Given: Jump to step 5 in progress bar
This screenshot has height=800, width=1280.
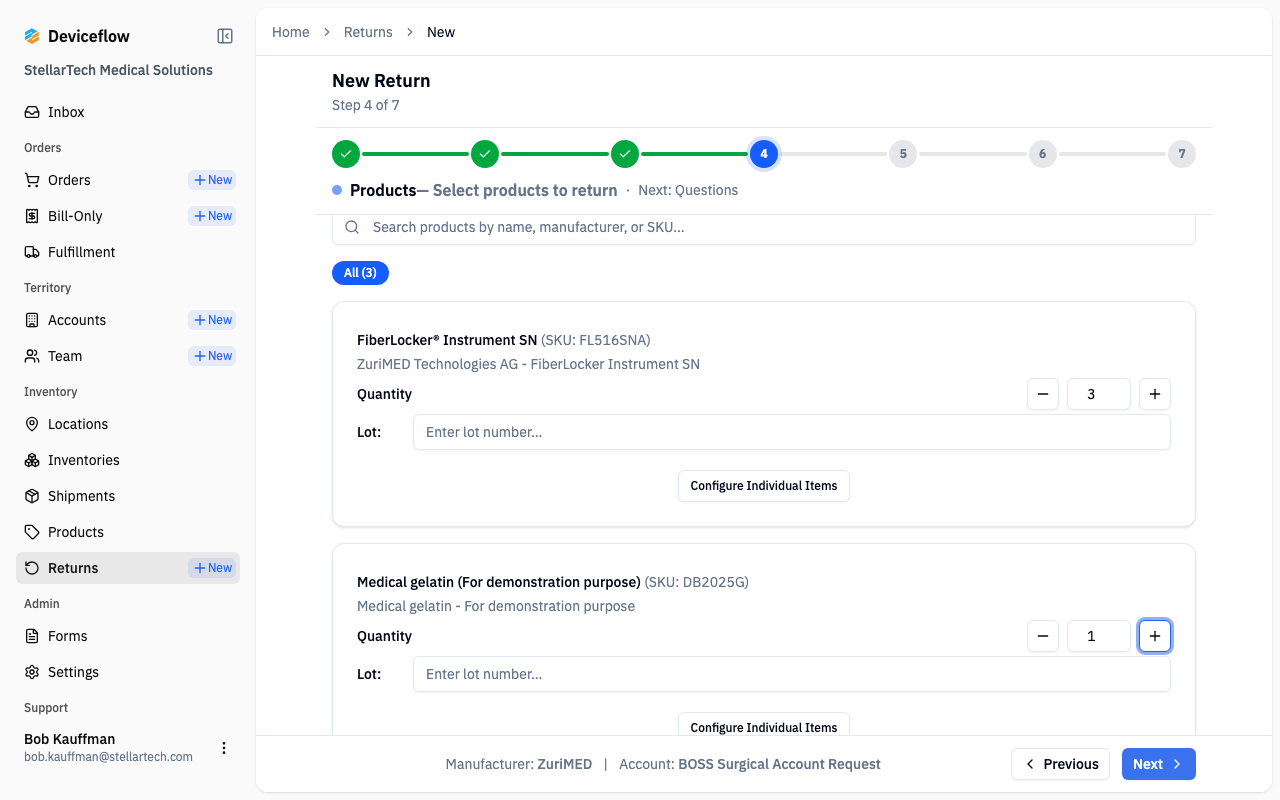Looking at the screenshot, I should pyautogui.click(x=903, y=154).
